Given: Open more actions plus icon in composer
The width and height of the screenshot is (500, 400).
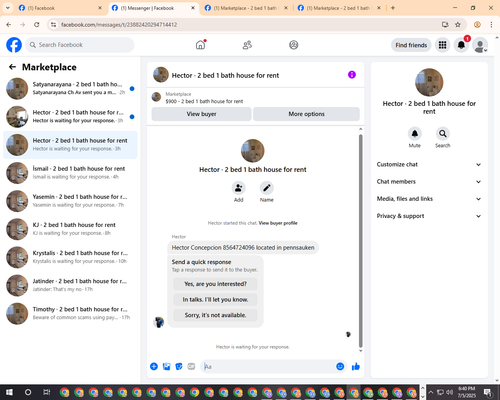Looking at the screenshot, I should (x=154, y=367).
